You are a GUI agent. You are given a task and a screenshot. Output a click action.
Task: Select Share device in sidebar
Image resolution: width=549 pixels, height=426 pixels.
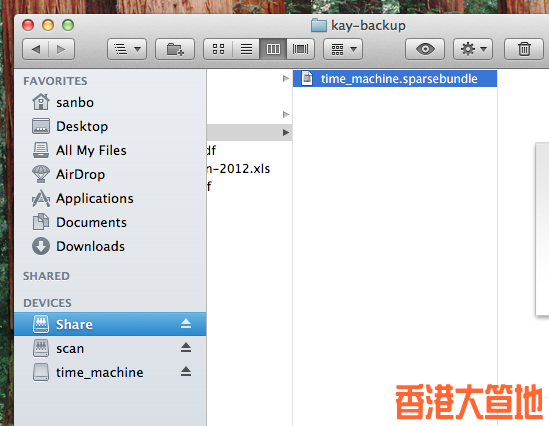tap(110, 324)
